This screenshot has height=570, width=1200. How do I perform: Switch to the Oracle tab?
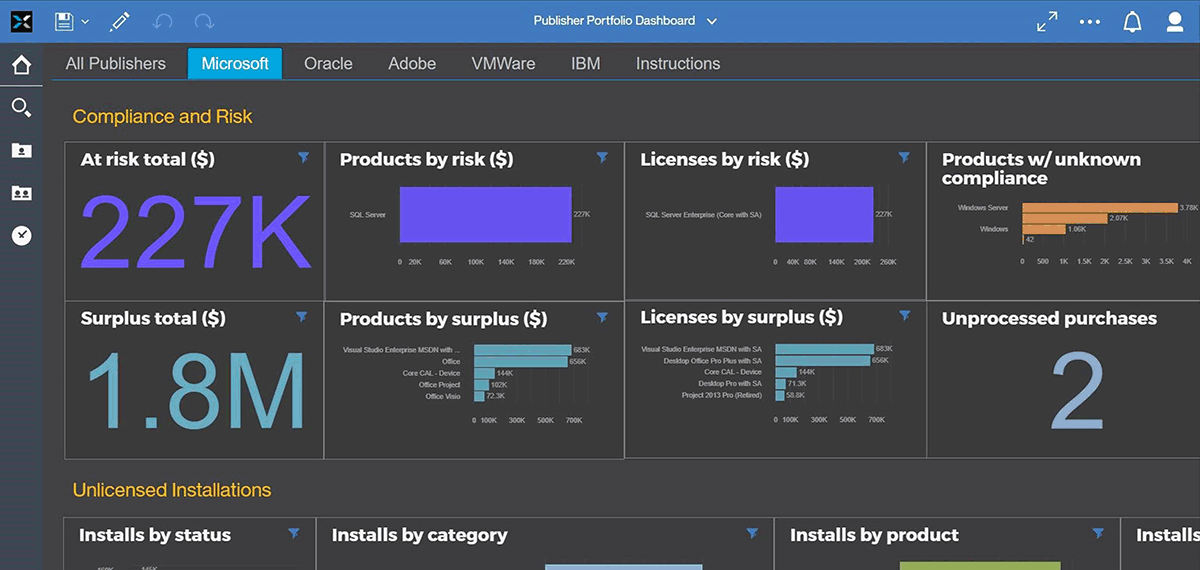pos(328,63)
